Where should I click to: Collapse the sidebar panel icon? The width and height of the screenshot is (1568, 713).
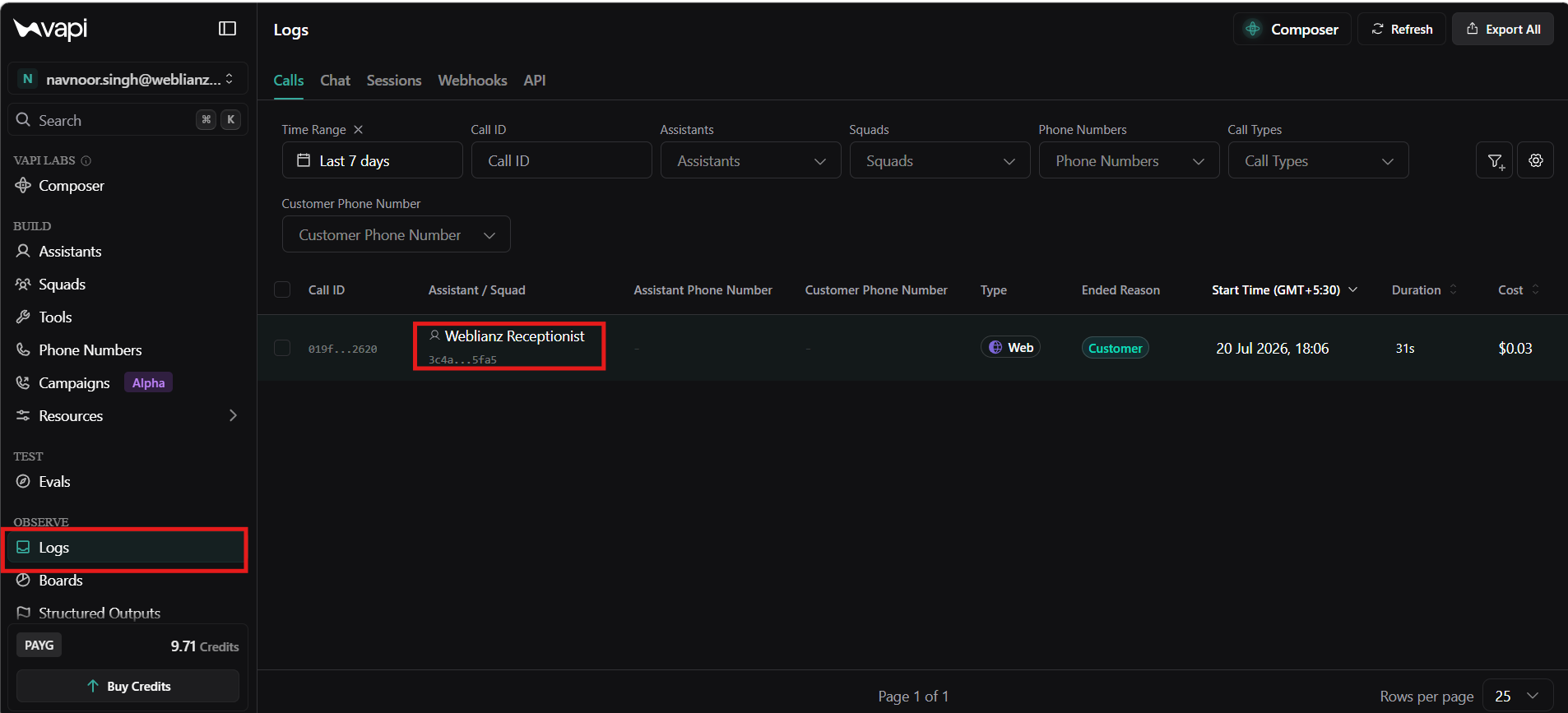click(228, 29)
